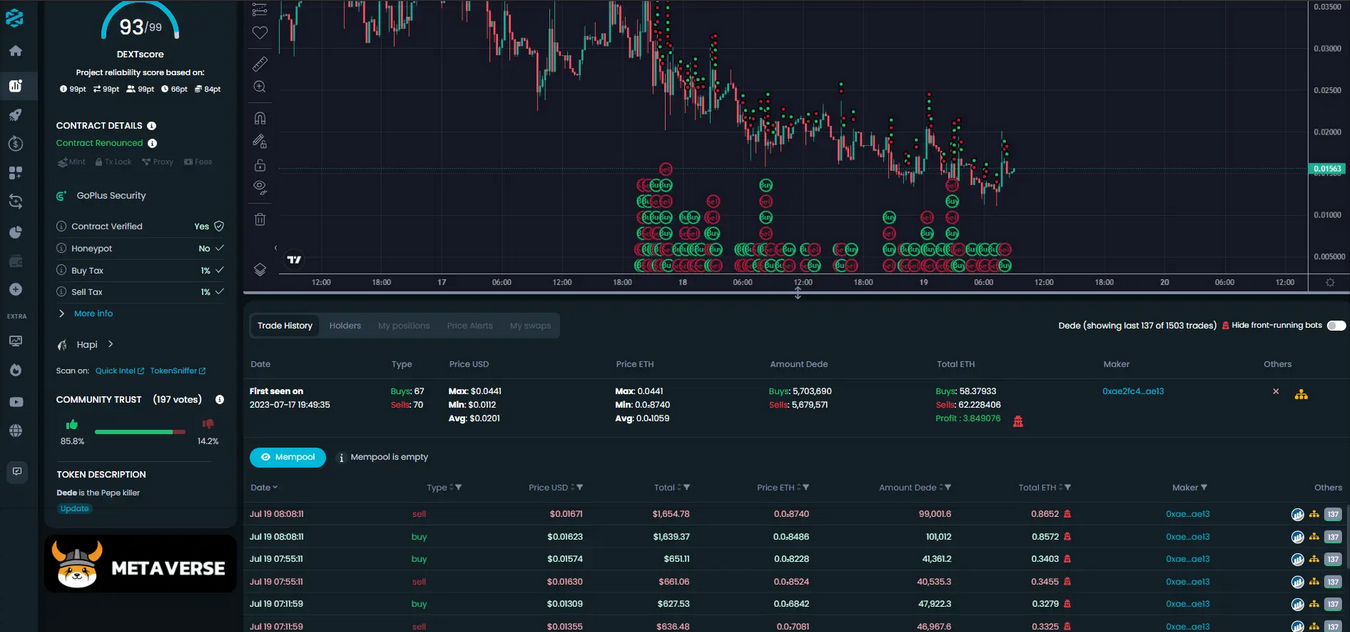Click the info icon next to CONTRACT DETAILS
This screenshot has width=1350, height=632.
pyautogui.click(x=152, y=126)
